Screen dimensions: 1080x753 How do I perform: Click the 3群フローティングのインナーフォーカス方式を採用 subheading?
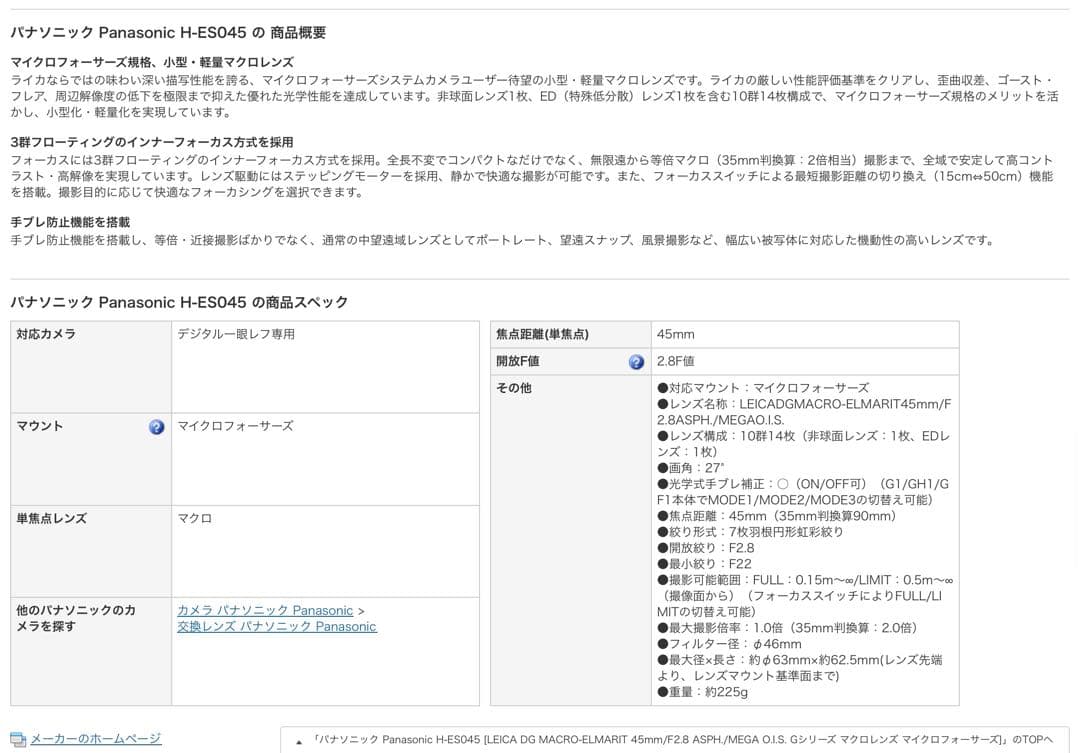coord(152,142)
